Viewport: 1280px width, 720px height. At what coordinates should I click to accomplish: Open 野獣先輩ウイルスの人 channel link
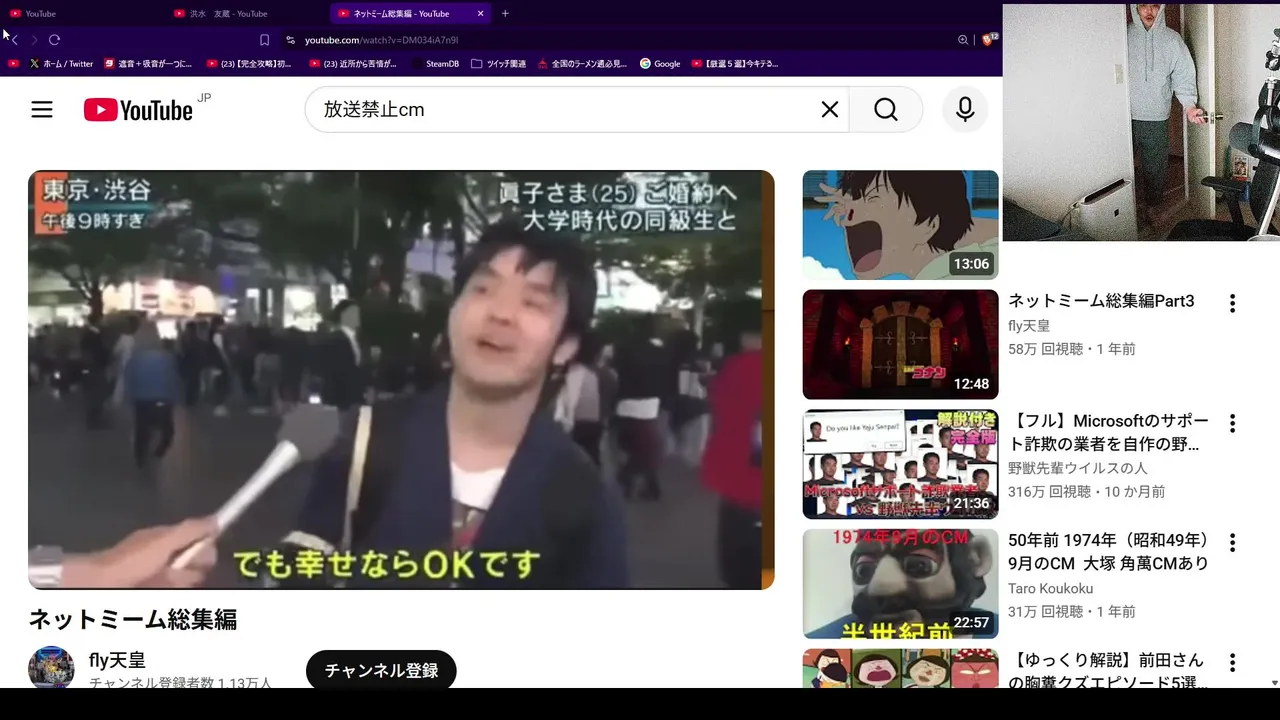(1078, 468)
